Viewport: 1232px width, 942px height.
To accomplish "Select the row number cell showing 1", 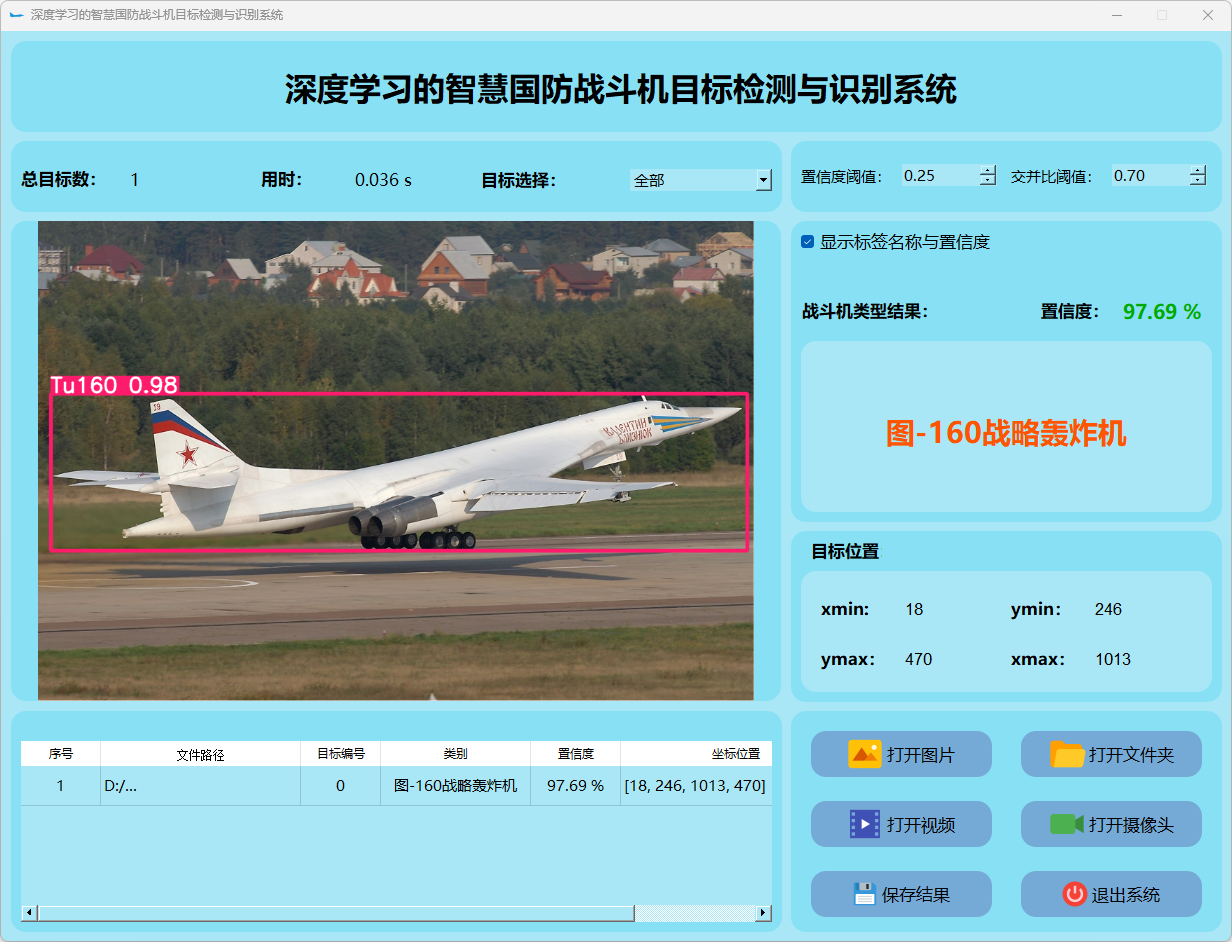I will 61,786.
